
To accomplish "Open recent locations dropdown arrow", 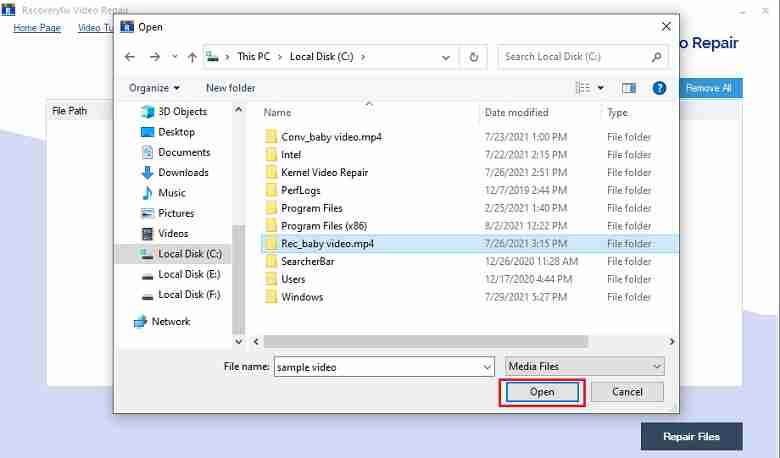I will 175,57.
